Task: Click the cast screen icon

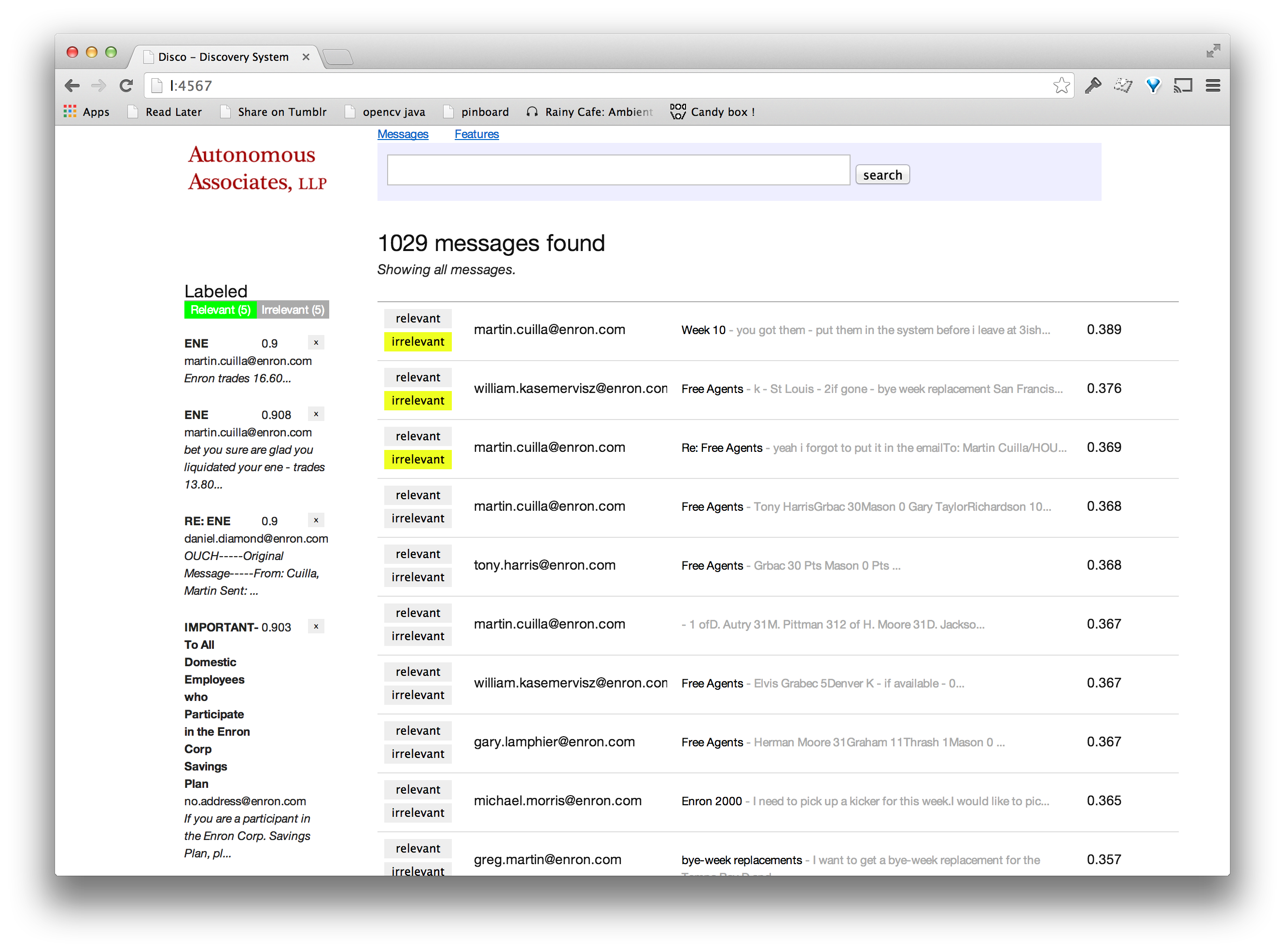Action: click(x=1183, y=86)
